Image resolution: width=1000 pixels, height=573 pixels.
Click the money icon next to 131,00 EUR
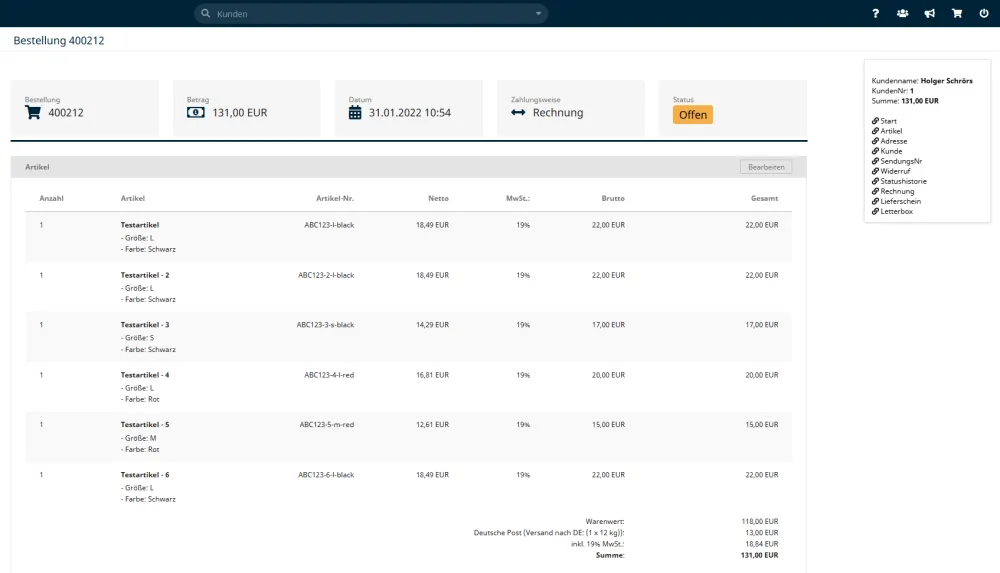(196, 112)
